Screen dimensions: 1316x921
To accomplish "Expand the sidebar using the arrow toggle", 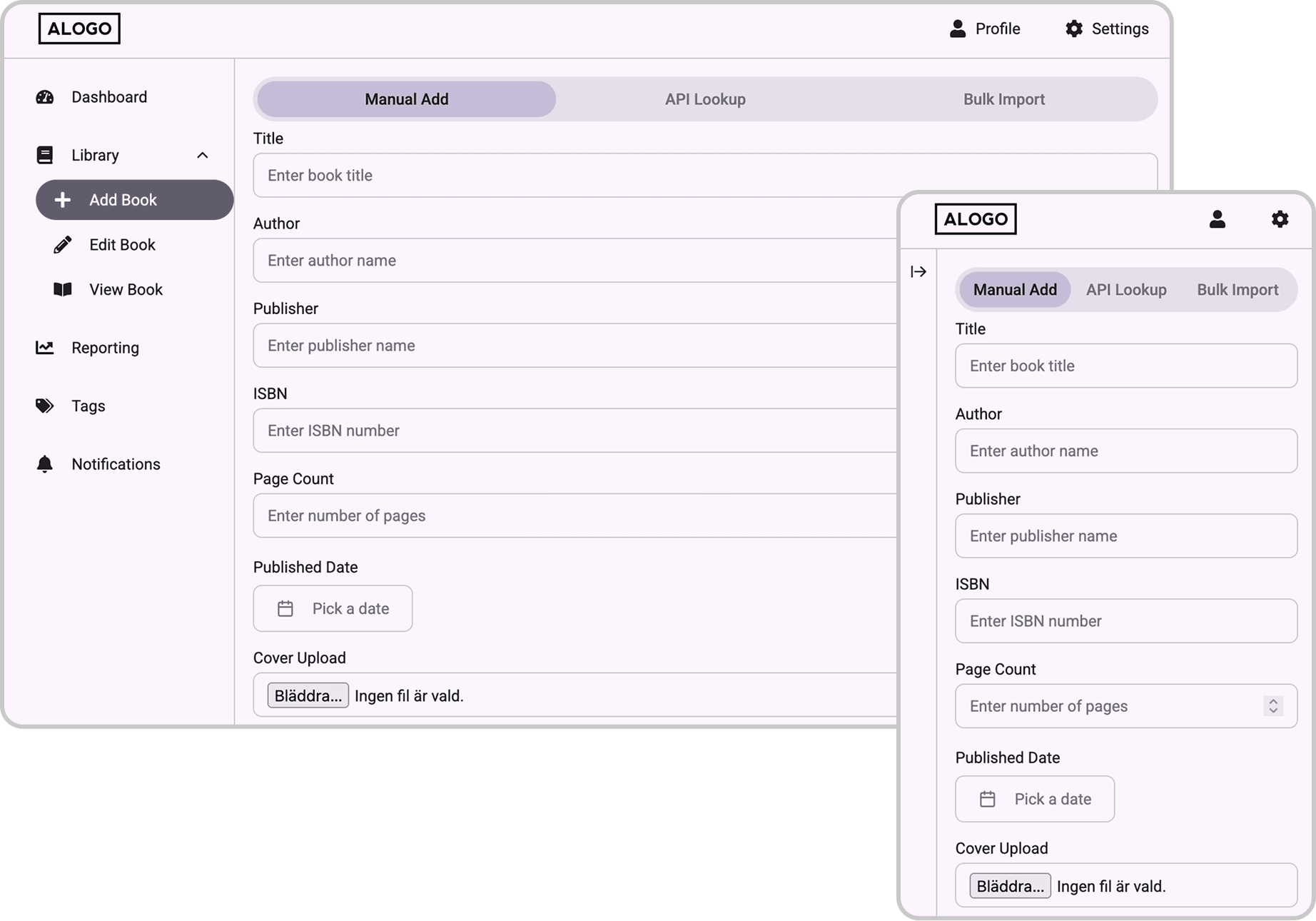I will point(918,271).
